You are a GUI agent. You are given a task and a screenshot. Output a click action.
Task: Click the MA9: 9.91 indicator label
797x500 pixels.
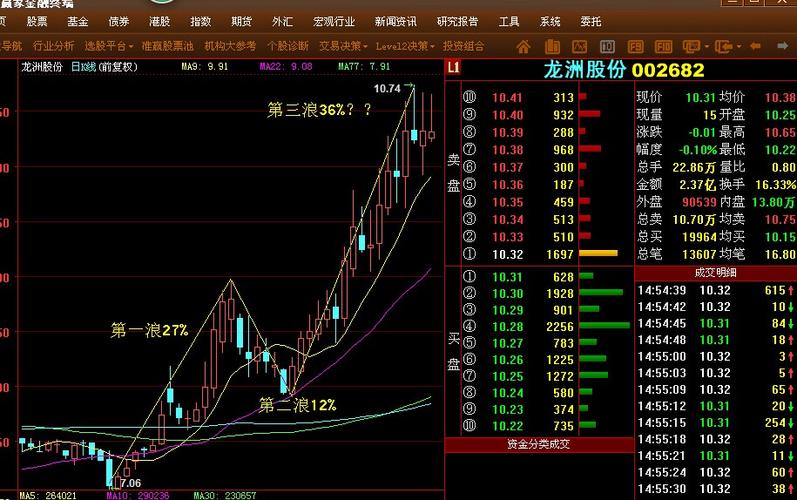click(205, 67)
